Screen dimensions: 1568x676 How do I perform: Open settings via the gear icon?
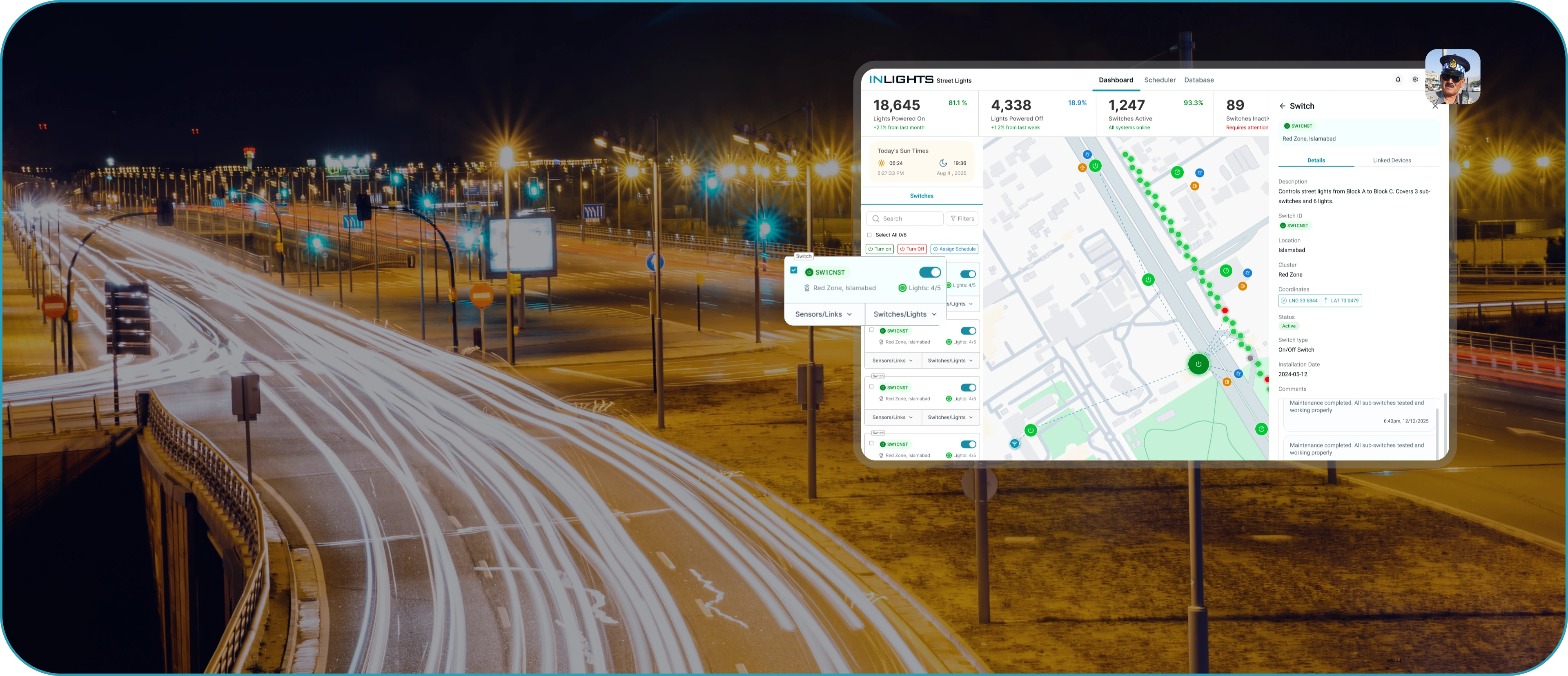coord(1415,80)
